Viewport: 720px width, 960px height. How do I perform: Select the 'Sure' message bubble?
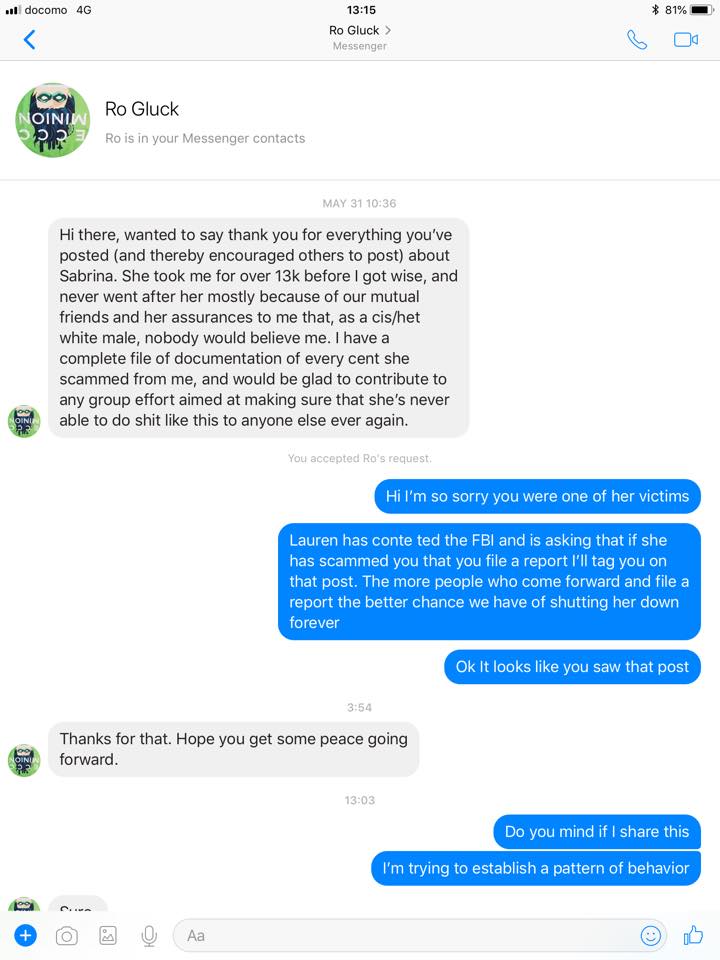tap(77, 908)
